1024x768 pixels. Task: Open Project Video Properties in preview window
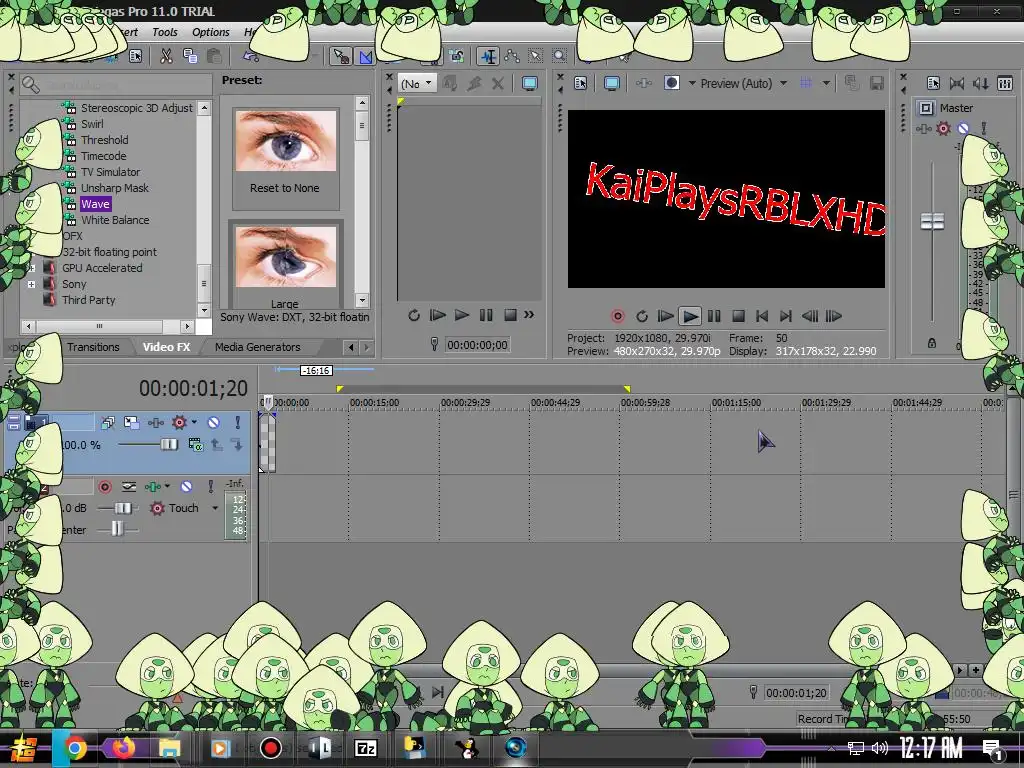coord(581,83)
